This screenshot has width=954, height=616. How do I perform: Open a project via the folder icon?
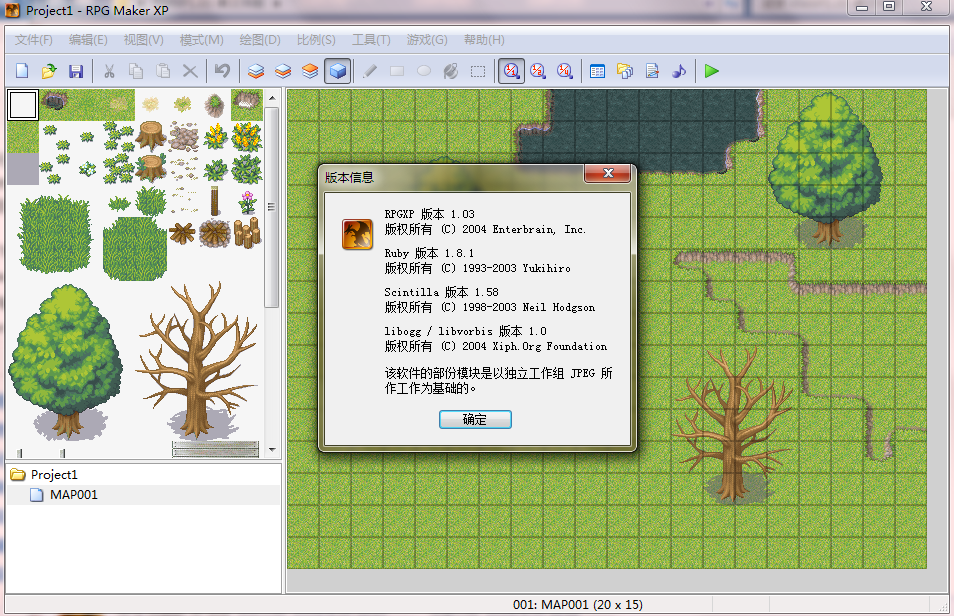49,71
